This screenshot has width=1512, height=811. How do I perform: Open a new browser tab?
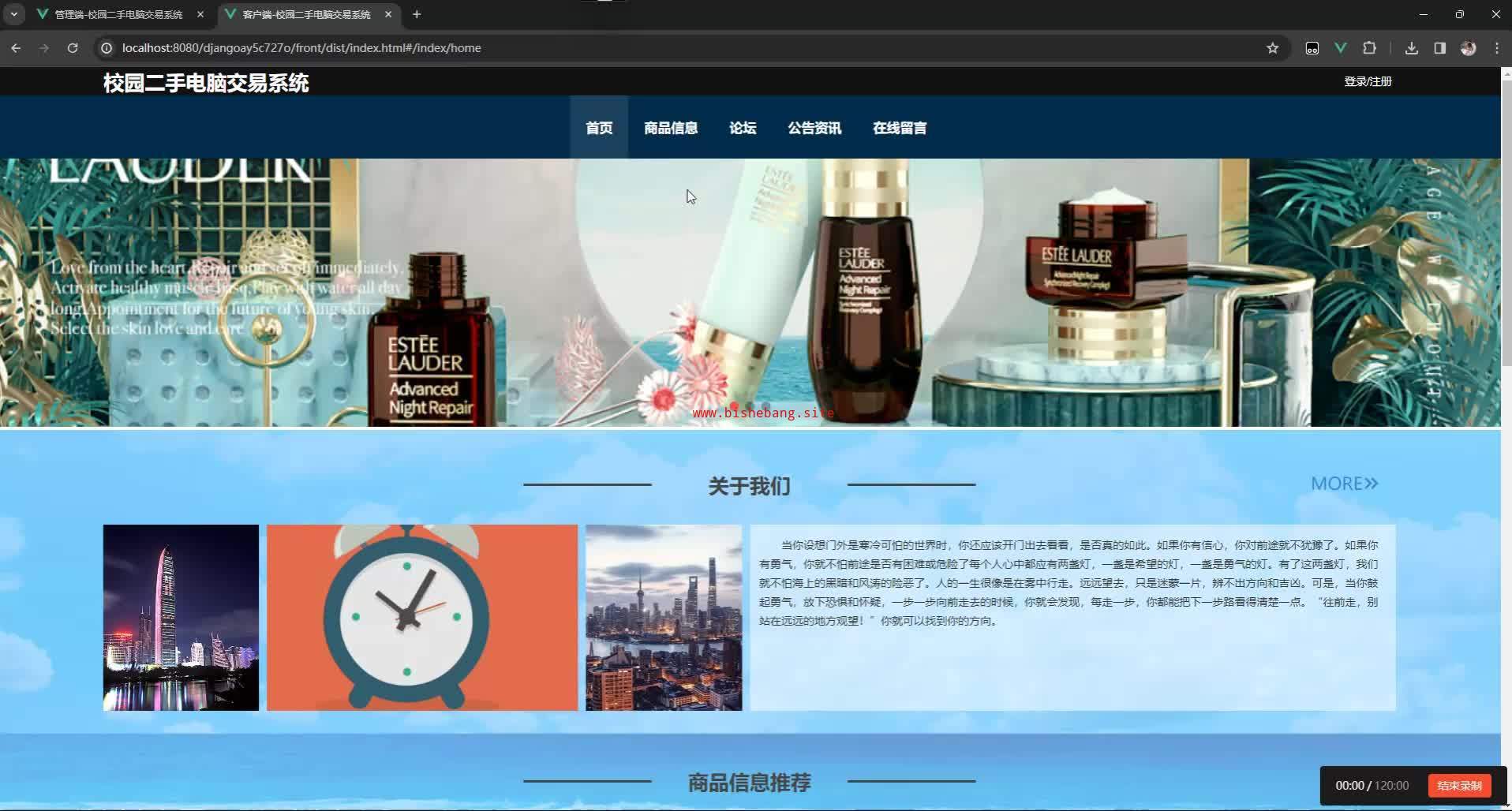[417, 14]
